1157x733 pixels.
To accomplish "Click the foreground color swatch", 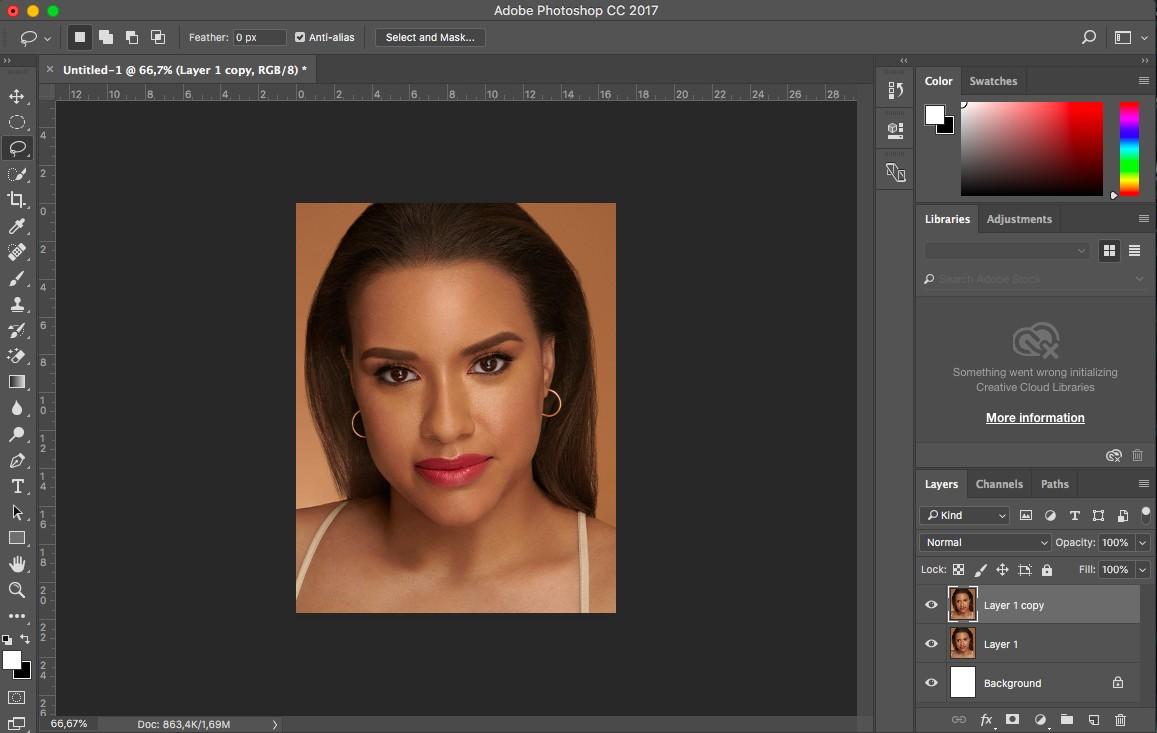I will pos(934,112).
